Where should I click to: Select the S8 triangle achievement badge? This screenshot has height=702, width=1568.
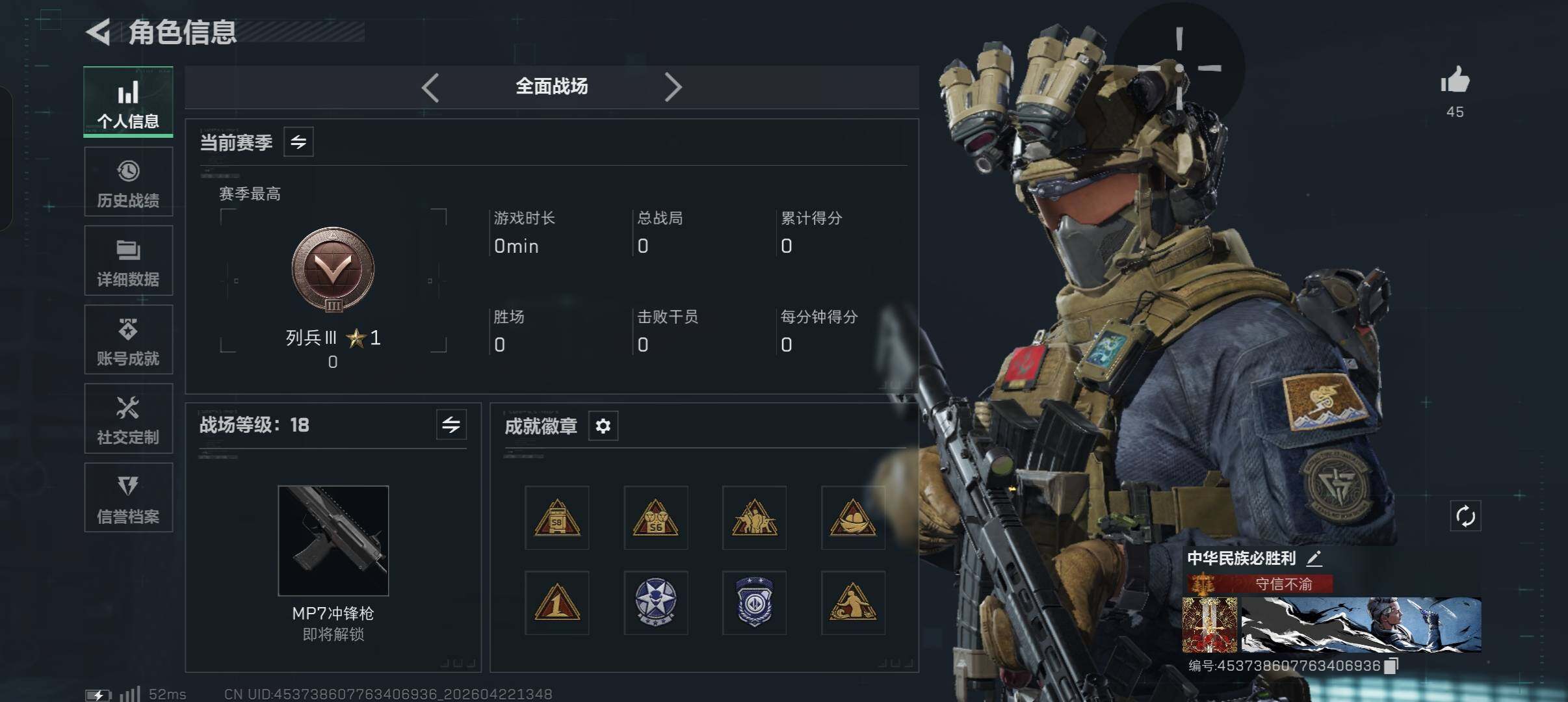point(557,517)
